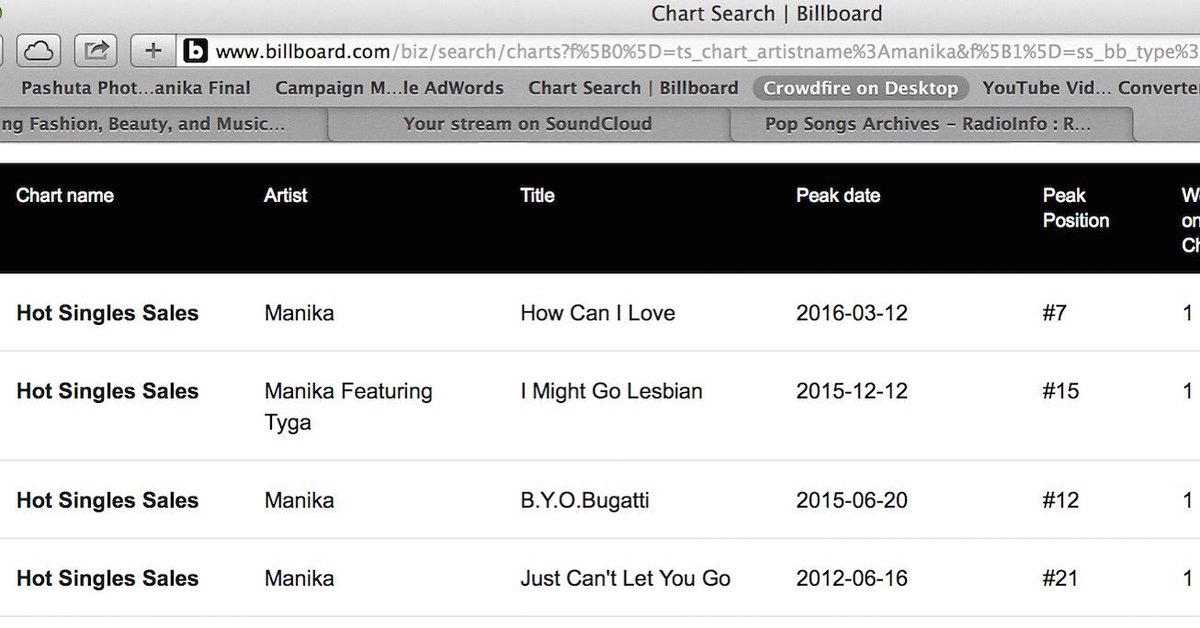Screen dimensions: 1200x628
Task: Switch to Your stream on SoundCloud tab
Action: click(x=527, y=125)
